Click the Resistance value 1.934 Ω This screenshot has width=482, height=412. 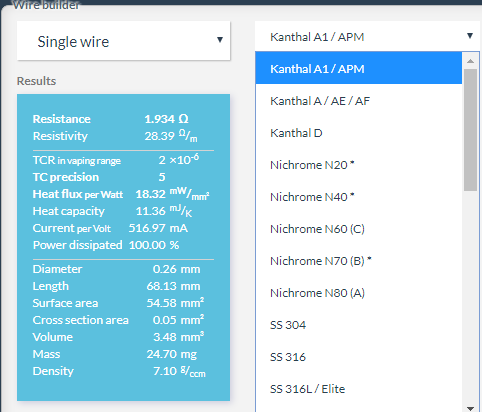point(166,119)
